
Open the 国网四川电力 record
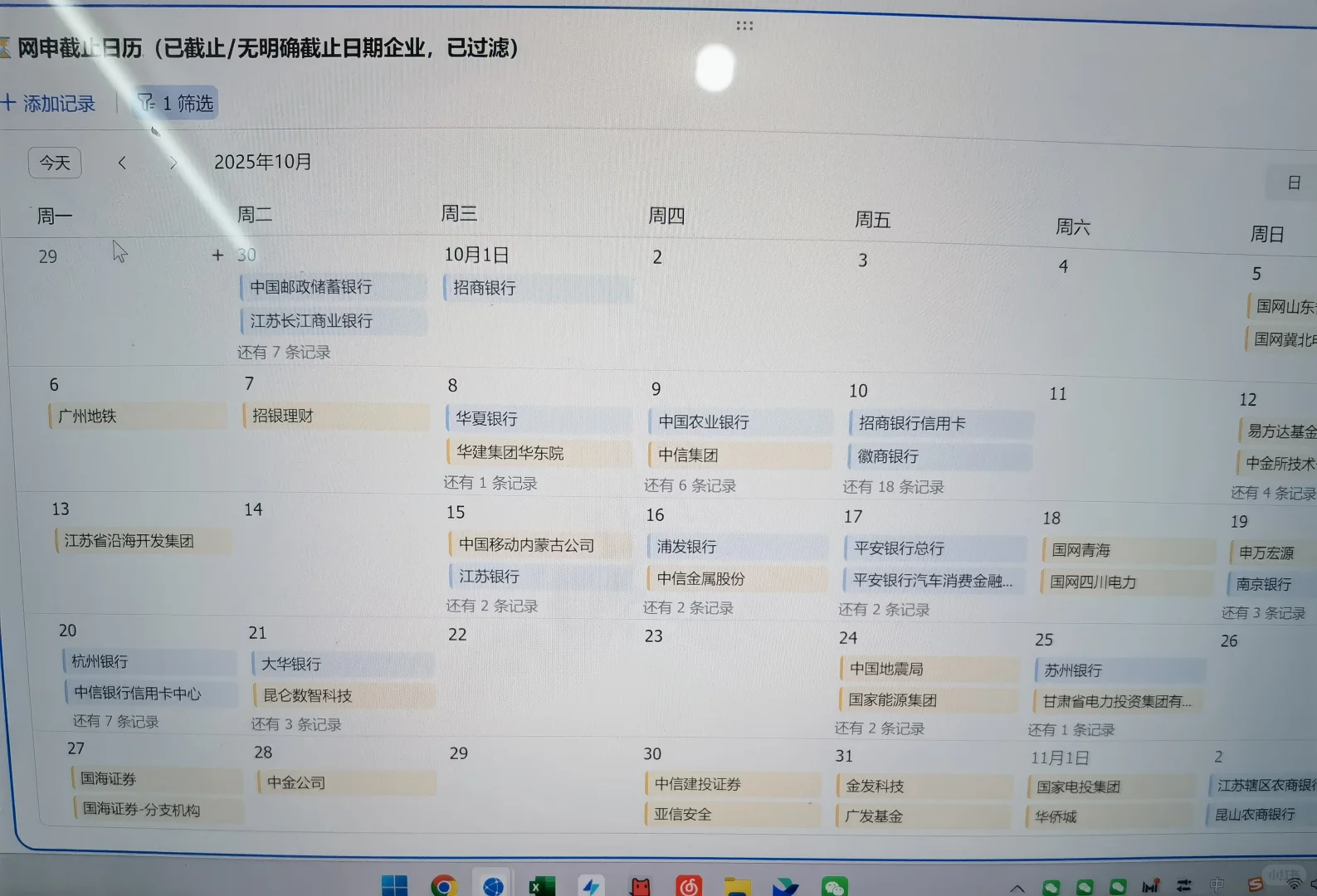click(x=1128, y=582)
